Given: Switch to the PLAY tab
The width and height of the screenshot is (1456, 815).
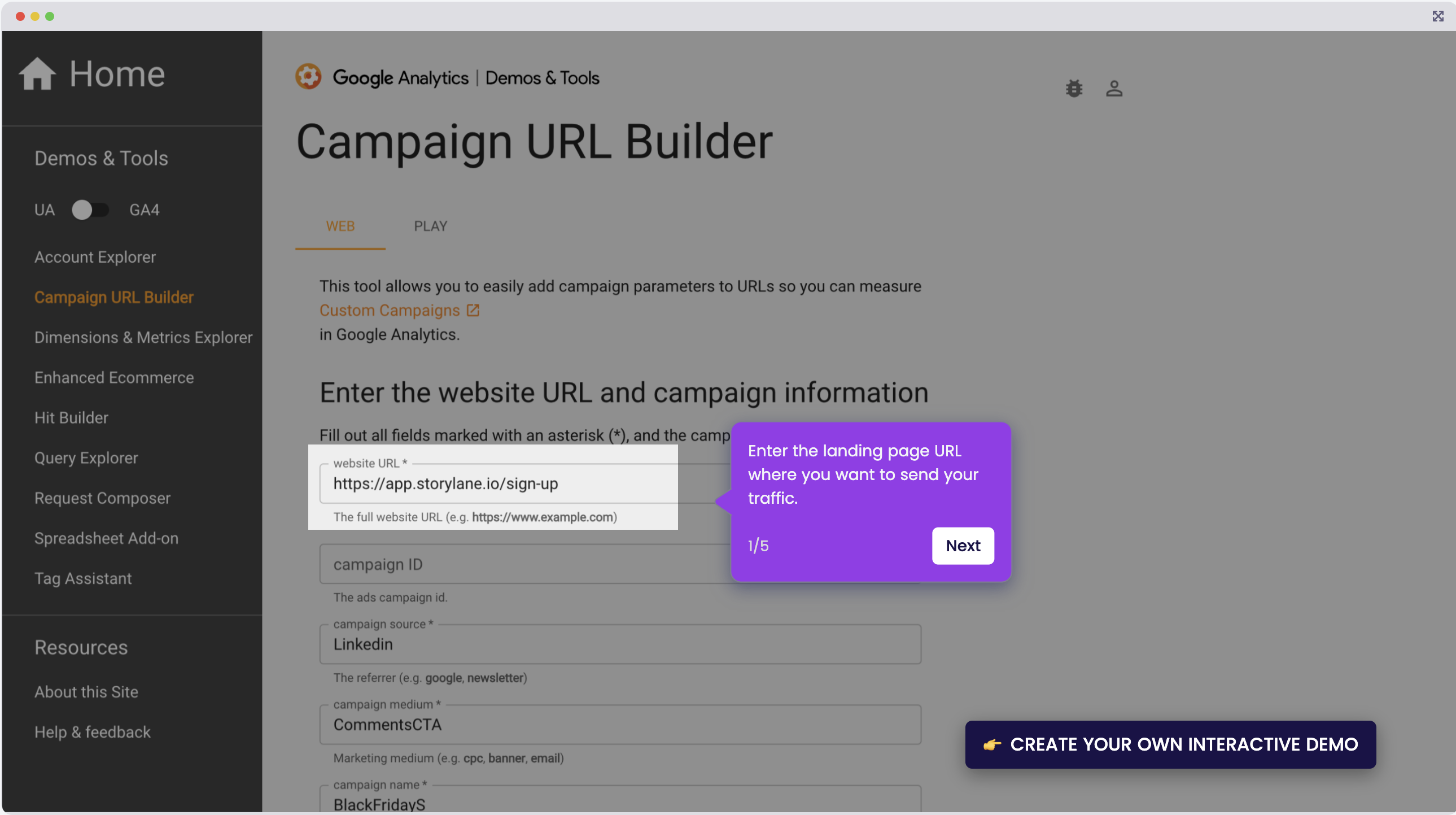Looking at the screenshot, I should 430,226.
